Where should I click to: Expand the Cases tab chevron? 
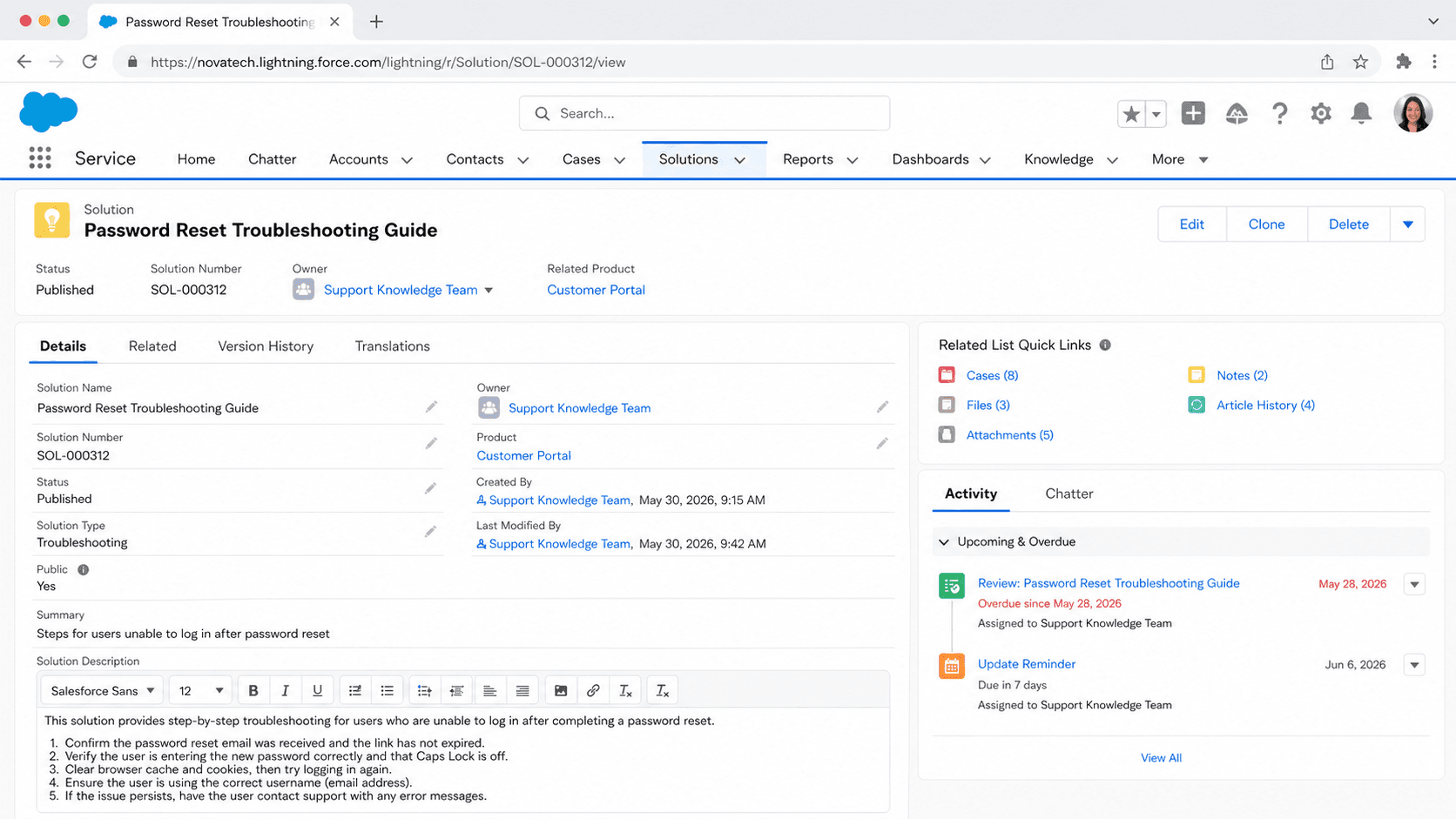click(620, 160)
